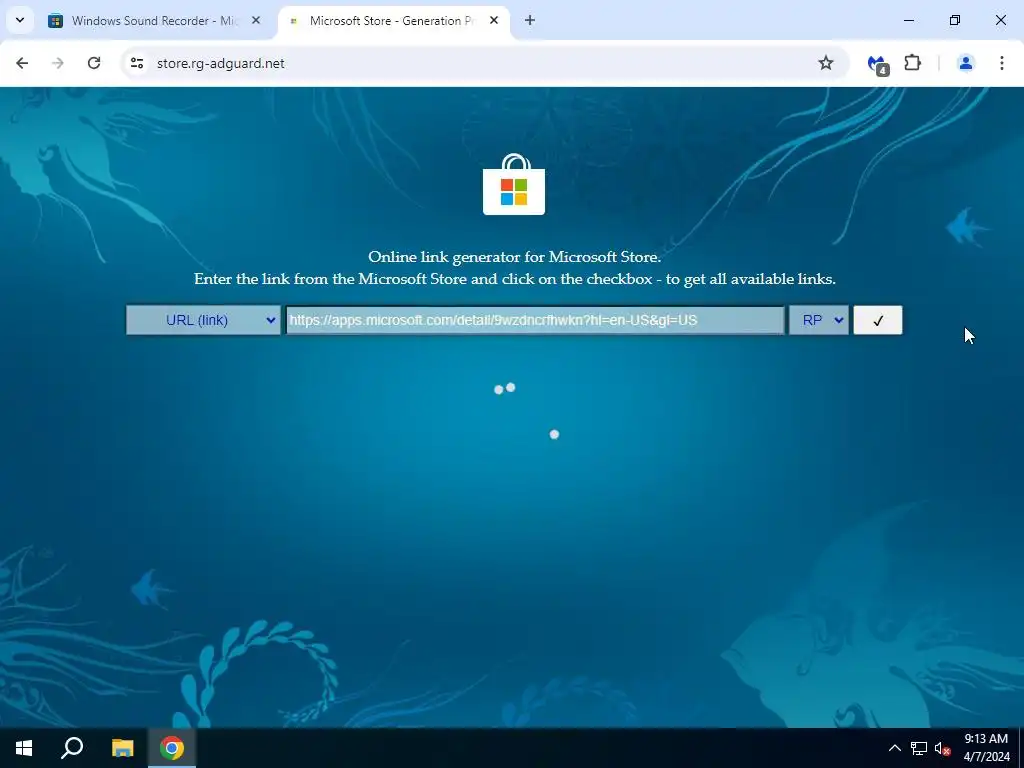Click the checkmark submit button
1024x768 pixels.
point(878,320)
